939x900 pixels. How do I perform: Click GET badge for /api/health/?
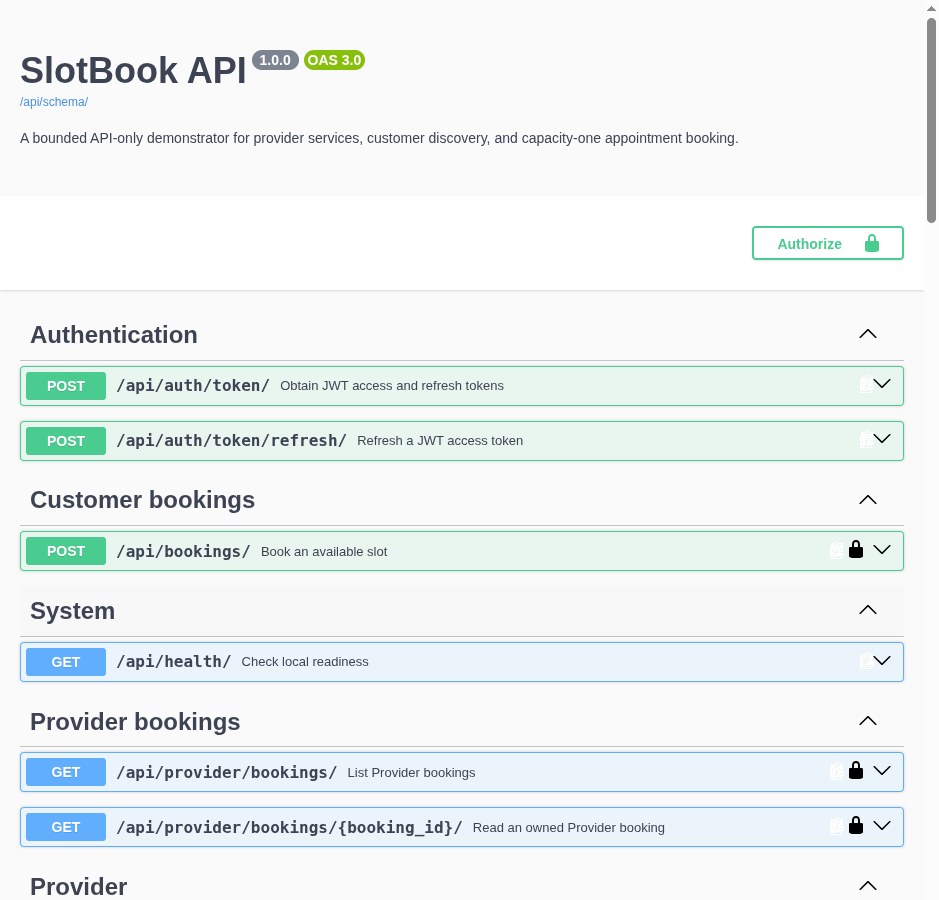pos(66,662)
